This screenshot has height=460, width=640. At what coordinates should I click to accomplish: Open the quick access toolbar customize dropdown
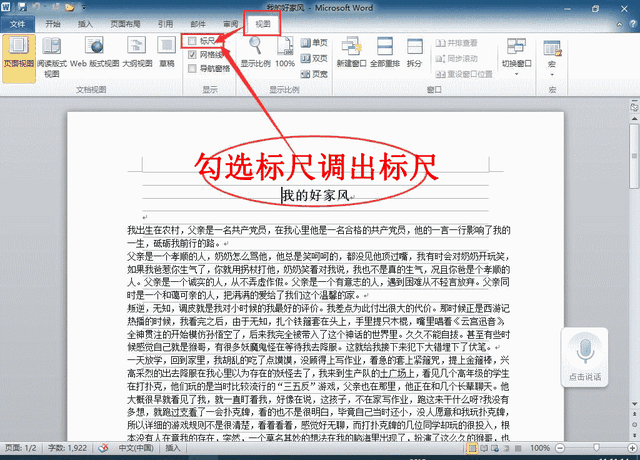[x=84, y=7]
